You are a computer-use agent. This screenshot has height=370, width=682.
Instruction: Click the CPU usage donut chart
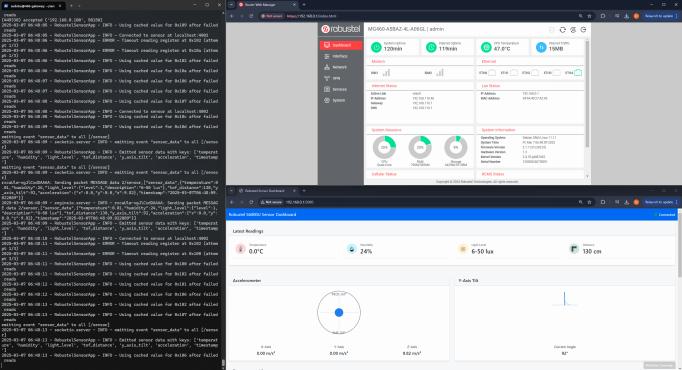384,147
